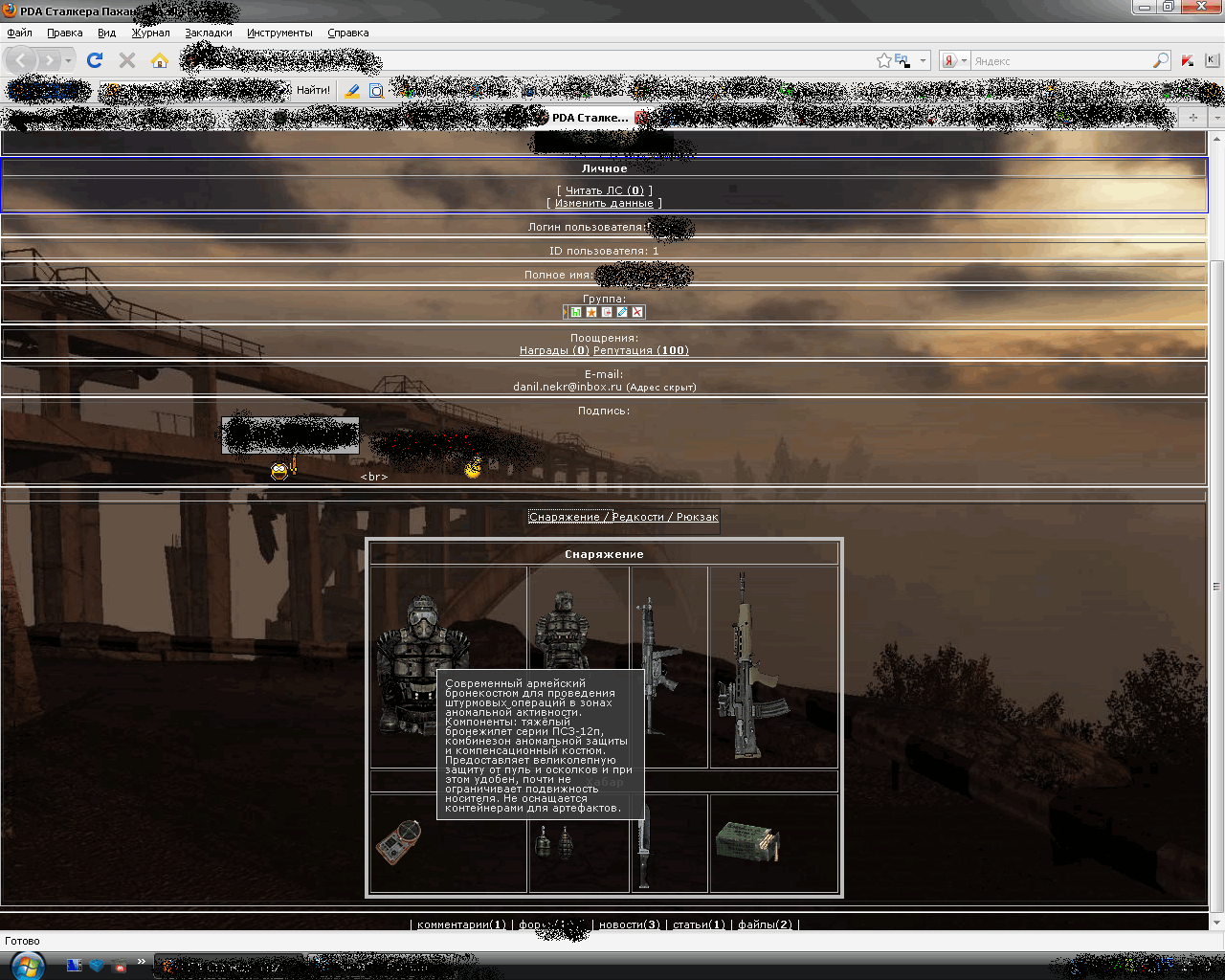Click into the Яндекс search field

[1060, 60]
